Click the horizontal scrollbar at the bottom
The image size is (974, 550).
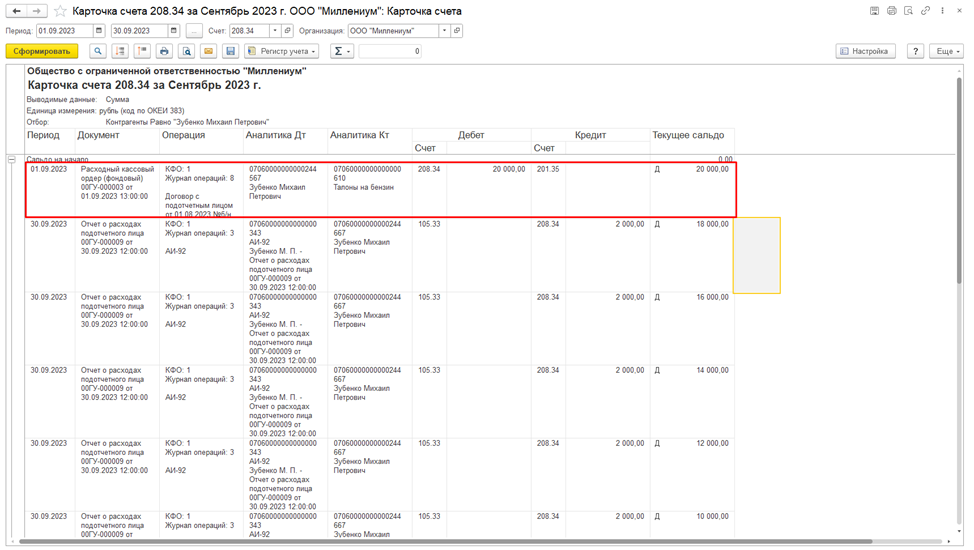[445, 541]
